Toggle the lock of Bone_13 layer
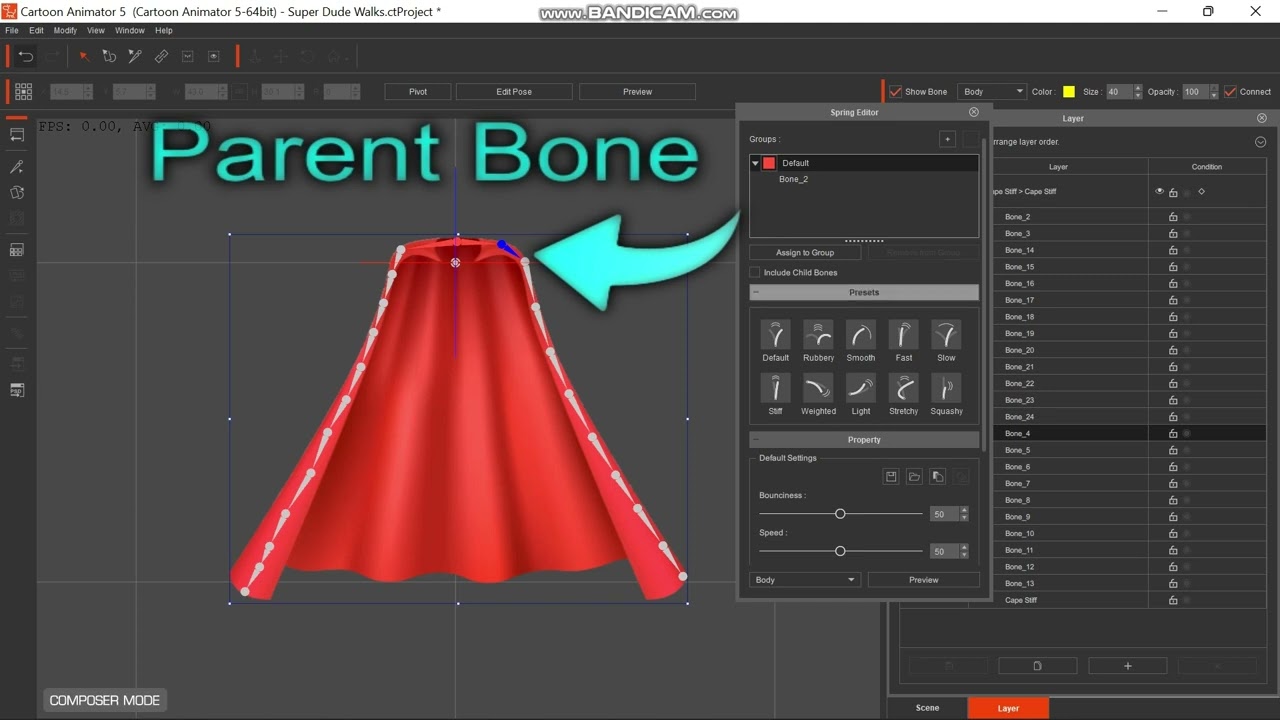 (1173, 583)
